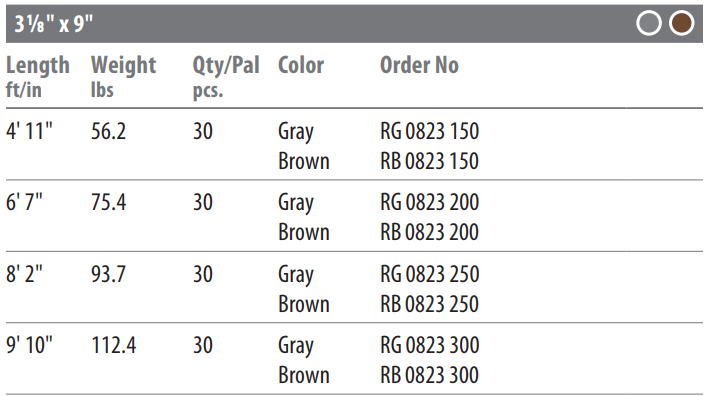Select order number RG 0823 300
Viewport: 707px width, 396px height.
pyautogui.click(x=430, y=345)
